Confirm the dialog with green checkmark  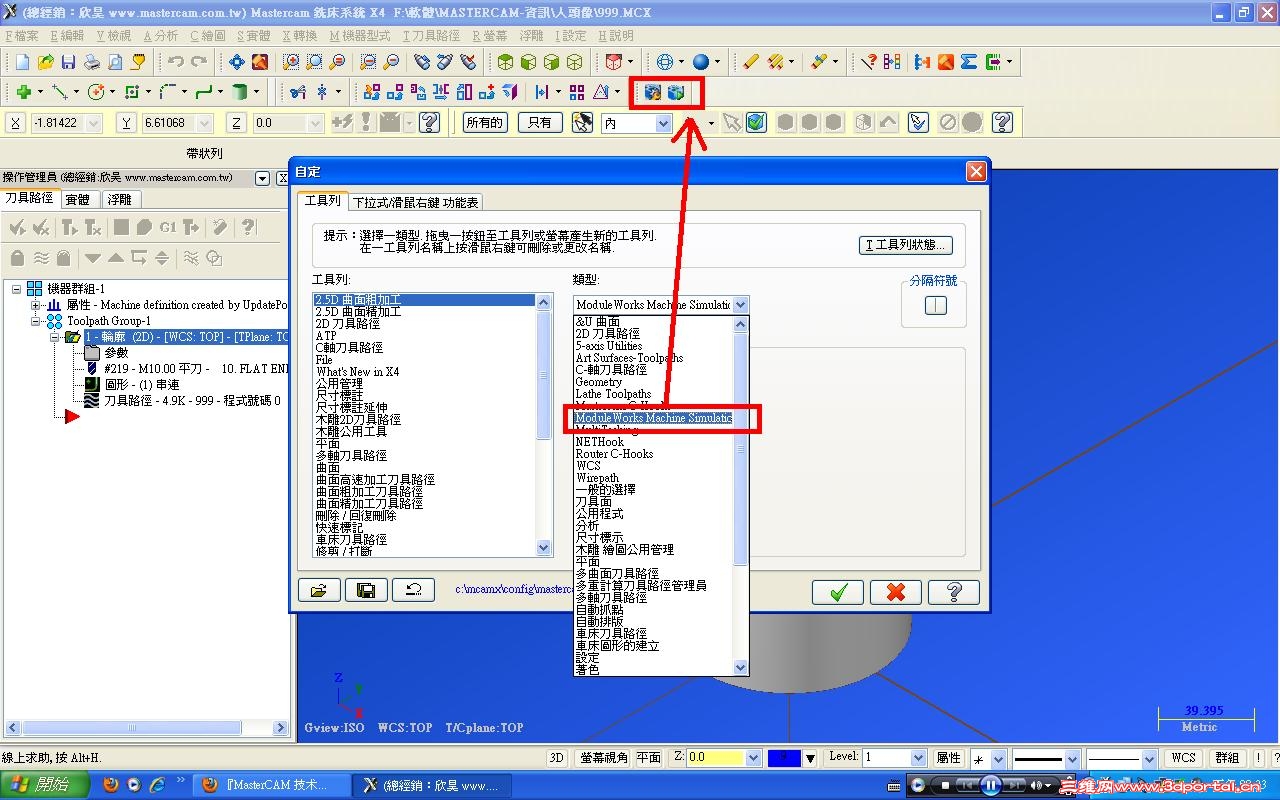838,592
